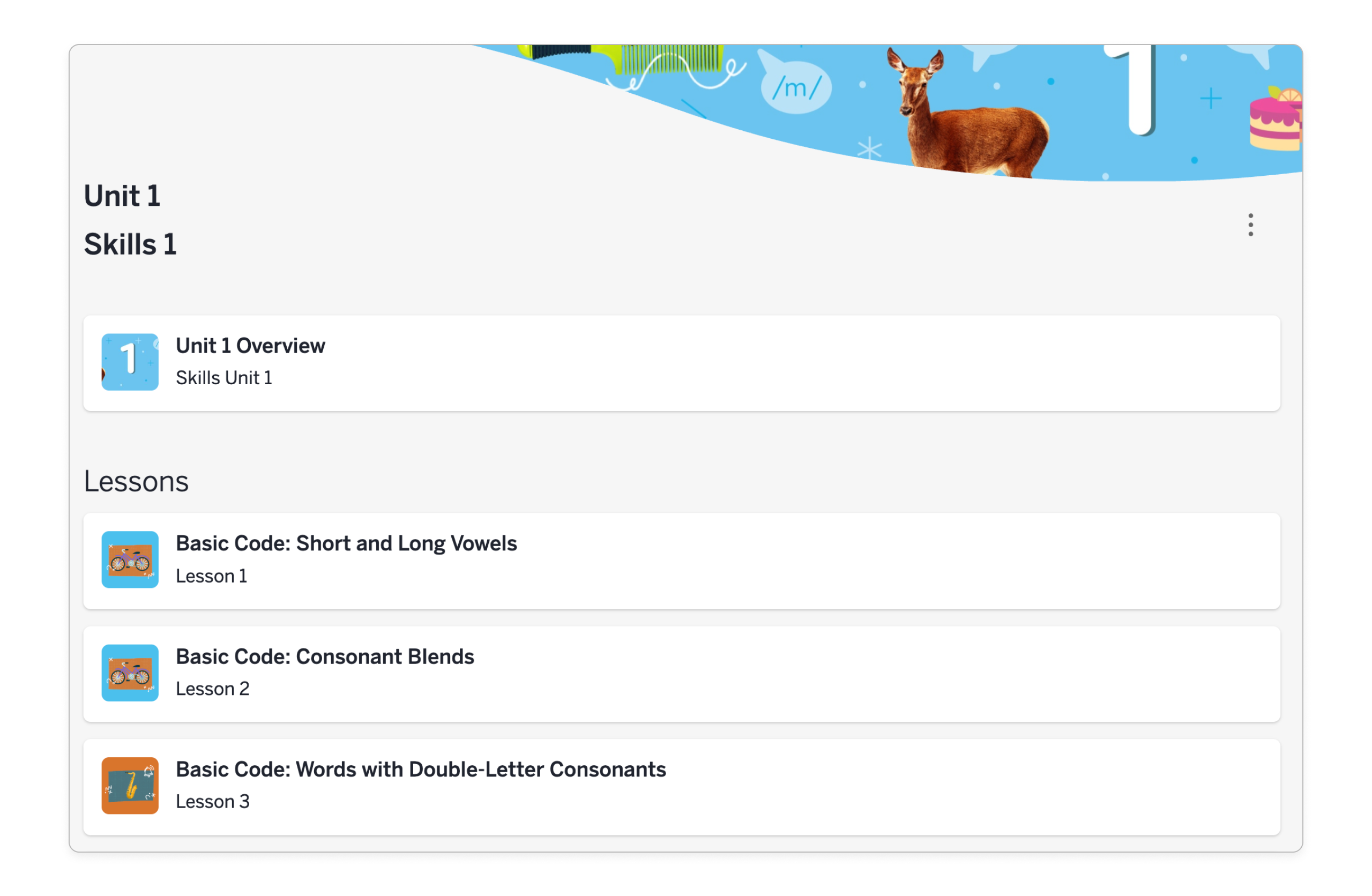Click the Lesson 1 bicycle thumbnail
This screenshot has width=1372, height=896.
[x=130, y=559]
